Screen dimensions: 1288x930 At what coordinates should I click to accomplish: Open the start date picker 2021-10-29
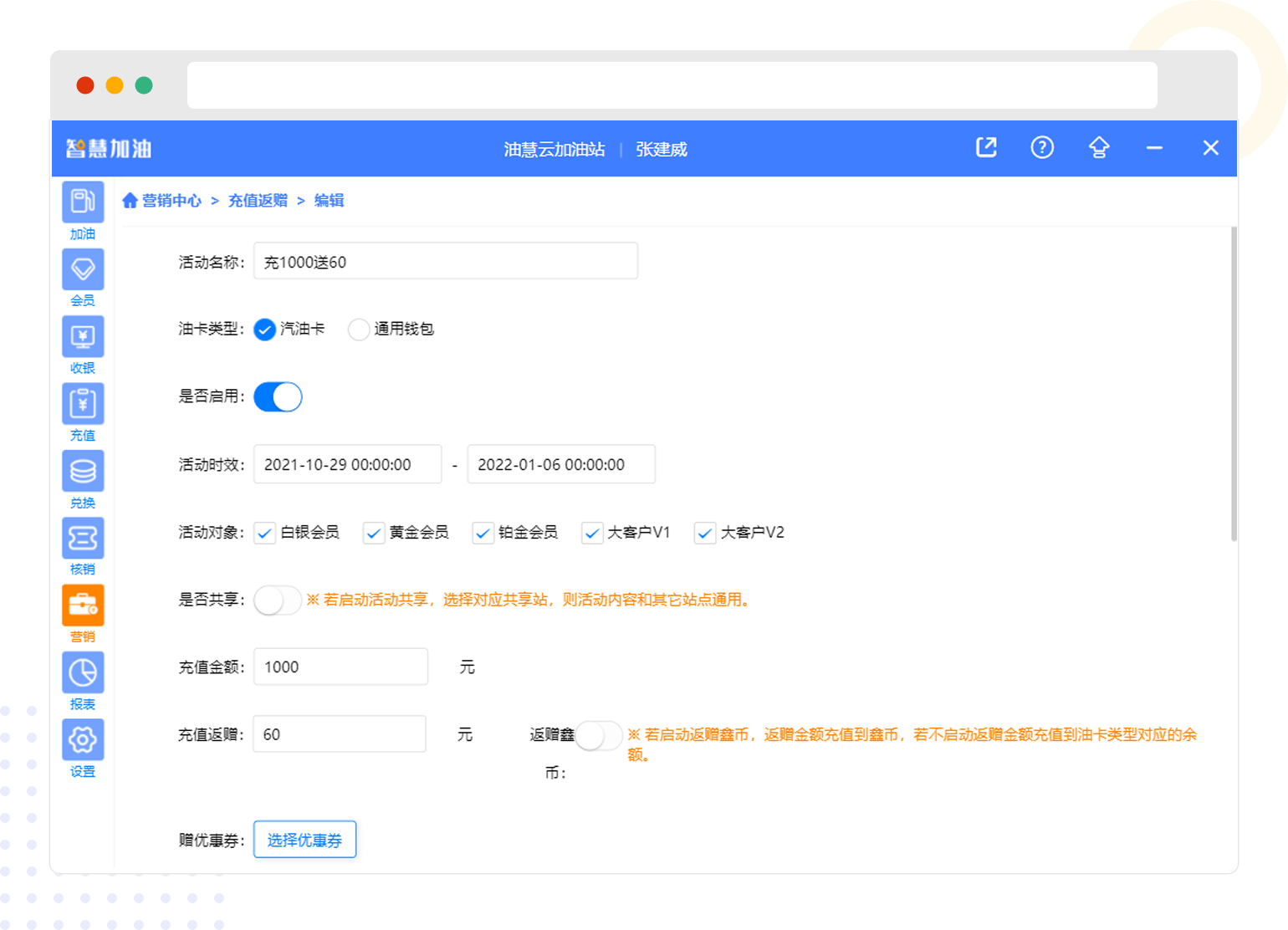(348, 464)
